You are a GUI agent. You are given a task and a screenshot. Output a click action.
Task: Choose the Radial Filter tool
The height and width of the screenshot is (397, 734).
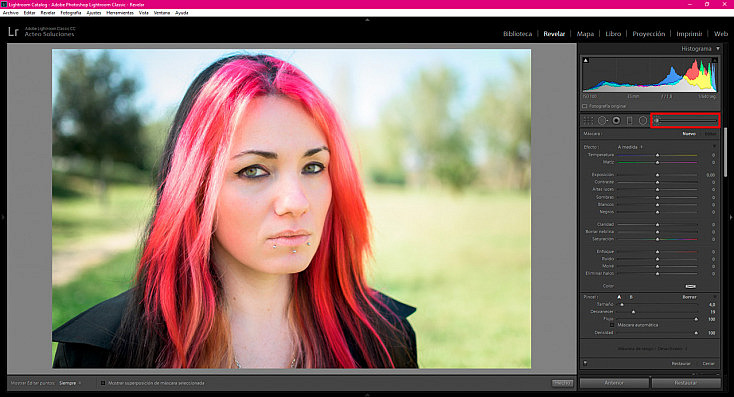coord(643,121)
